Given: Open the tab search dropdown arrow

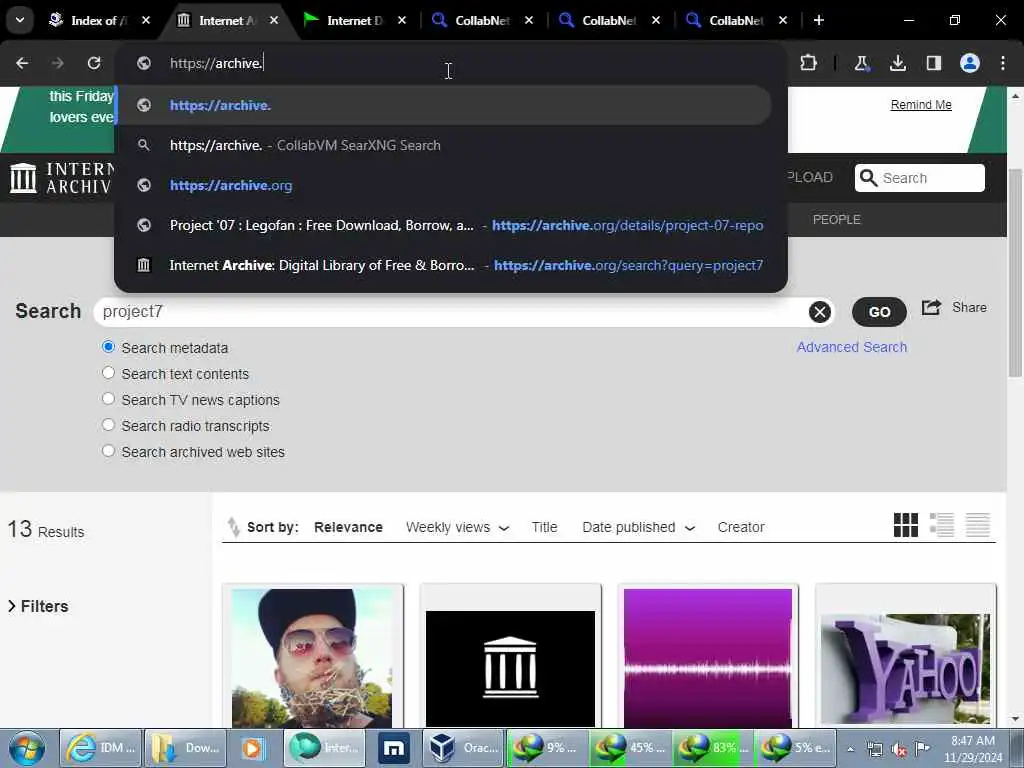Looking at the screenshot, I should (20, 20).
